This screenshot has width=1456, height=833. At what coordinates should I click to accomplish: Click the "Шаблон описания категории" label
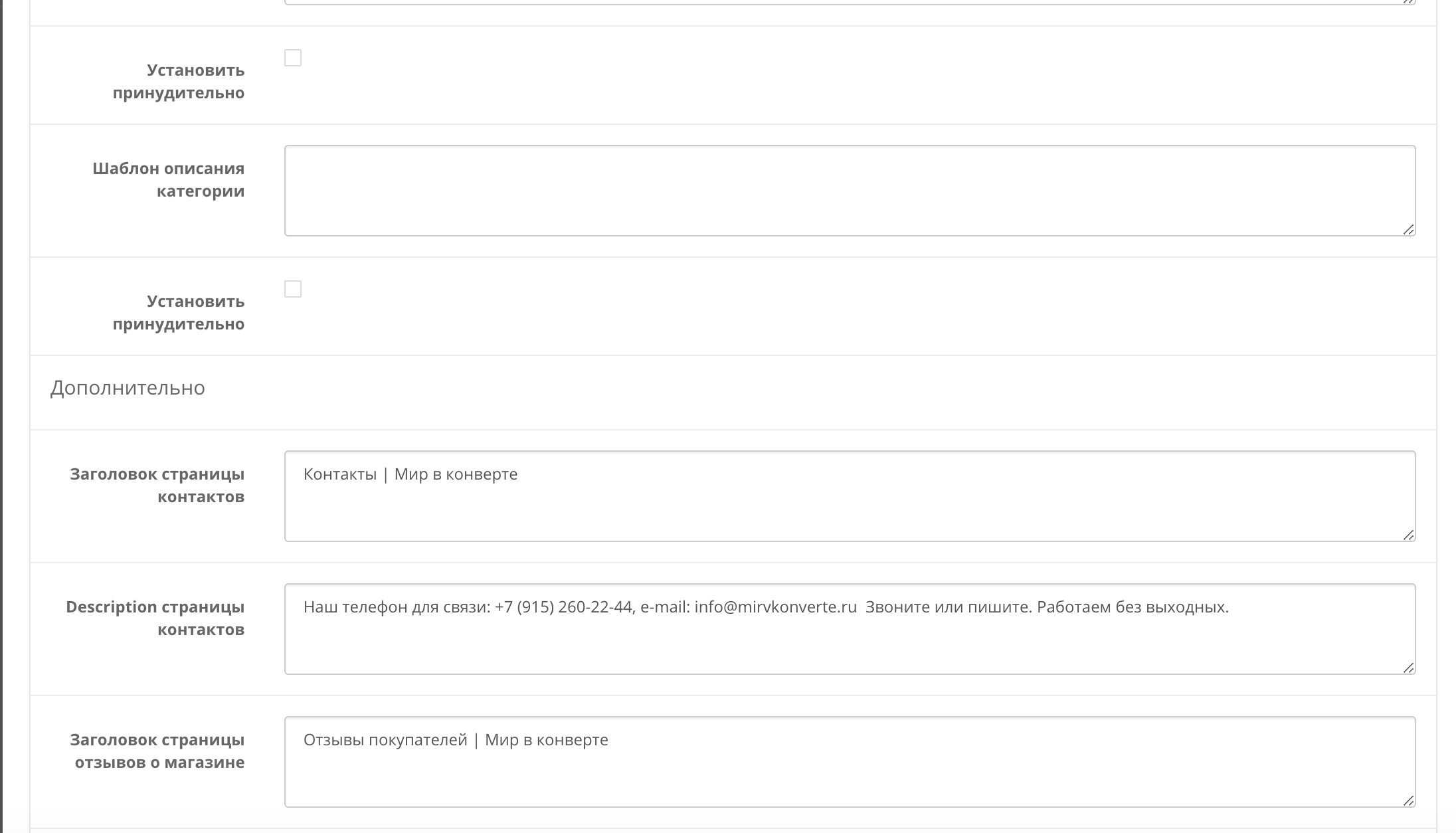click(169, 180)
